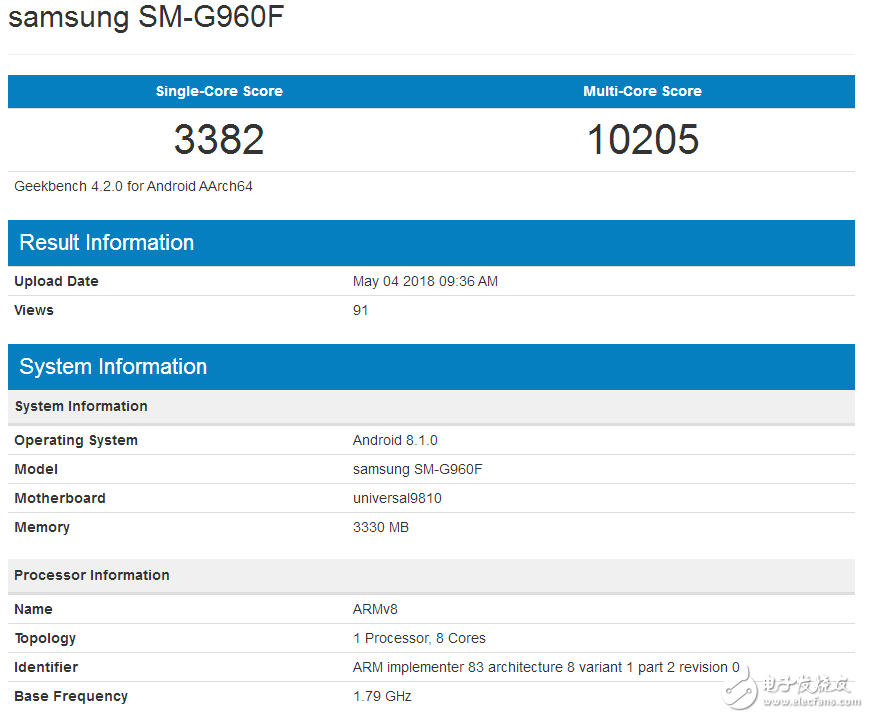
Task: Click the Identifier value ARM implementer 83
Action: (546, 667)
